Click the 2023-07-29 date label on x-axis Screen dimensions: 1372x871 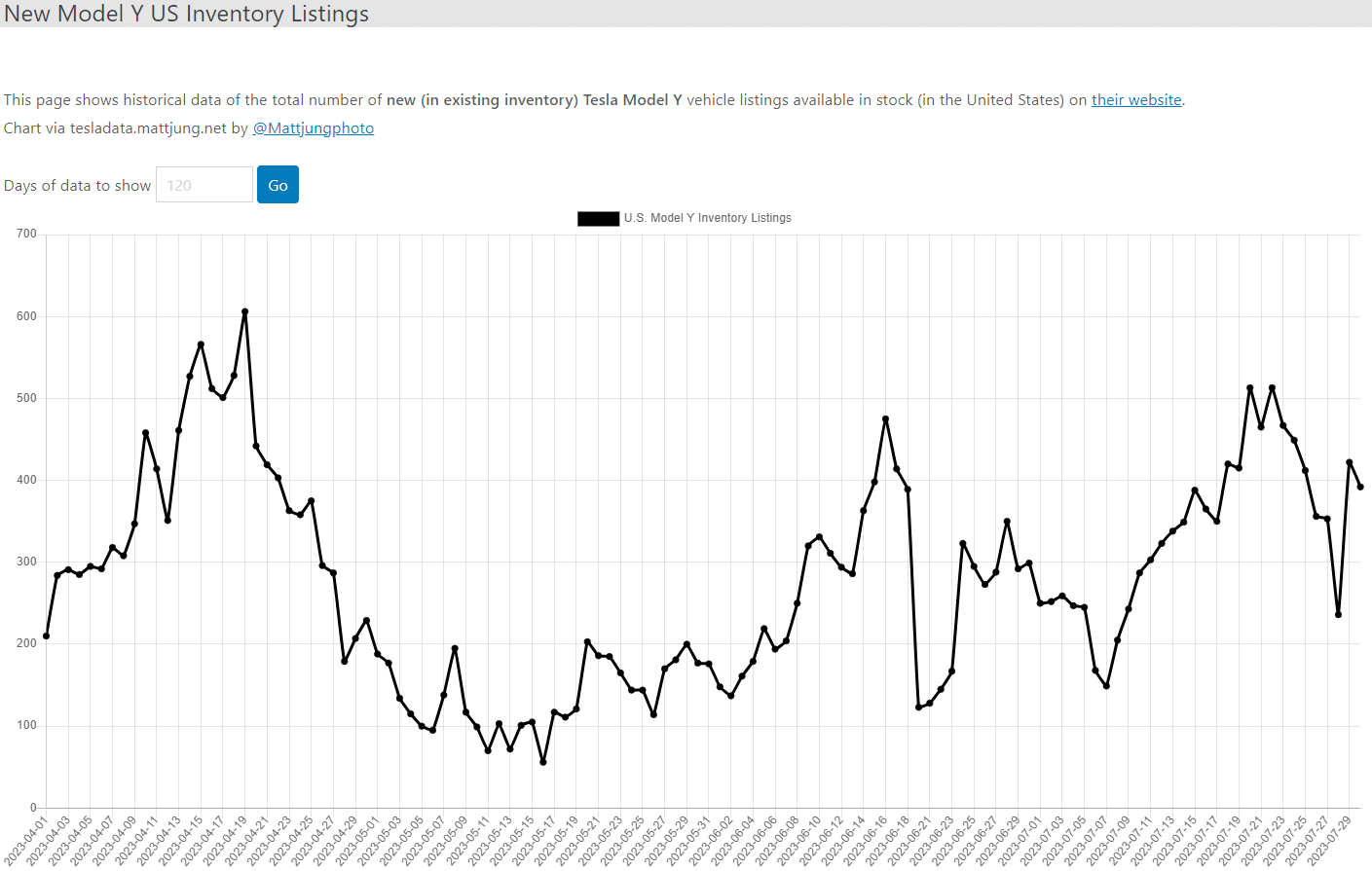click(1328, 841)
